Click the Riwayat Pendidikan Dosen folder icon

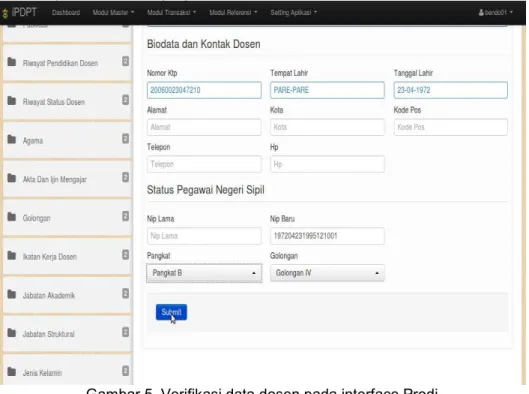12,62
